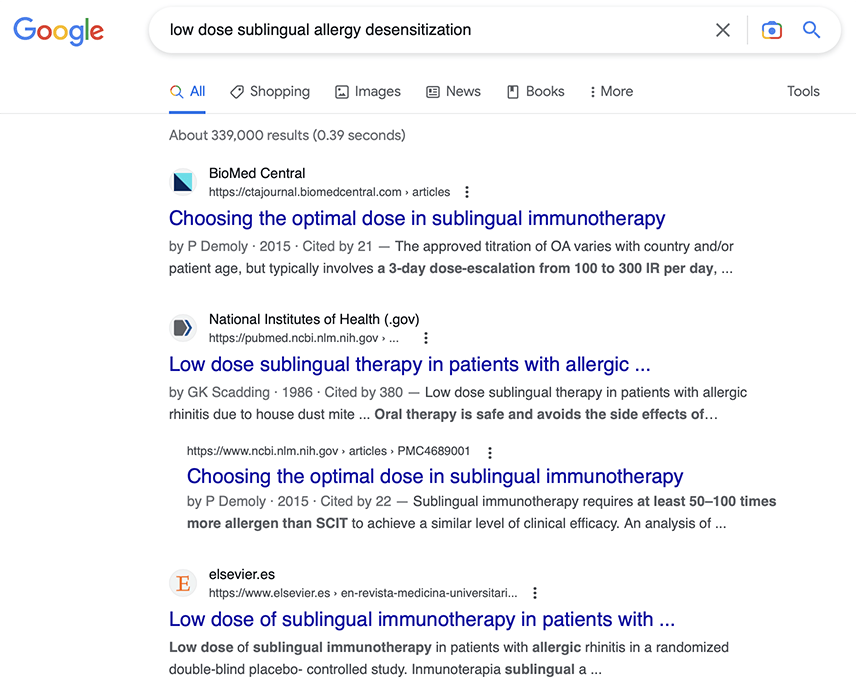
Task: Open the Tools search options
Action: (803, 92)
